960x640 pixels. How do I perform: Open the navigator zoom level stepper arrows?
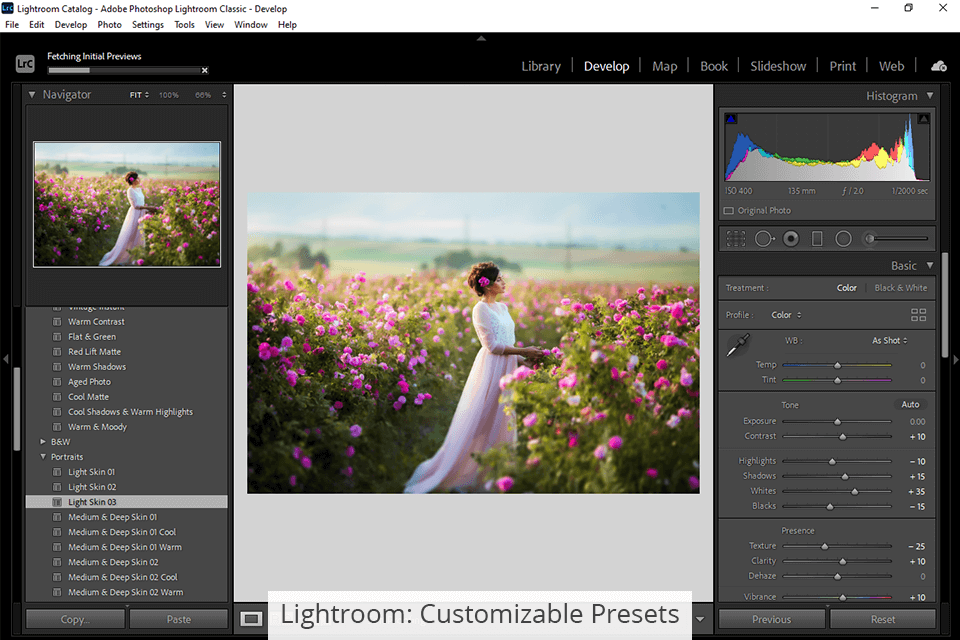[x=224, y=95]
